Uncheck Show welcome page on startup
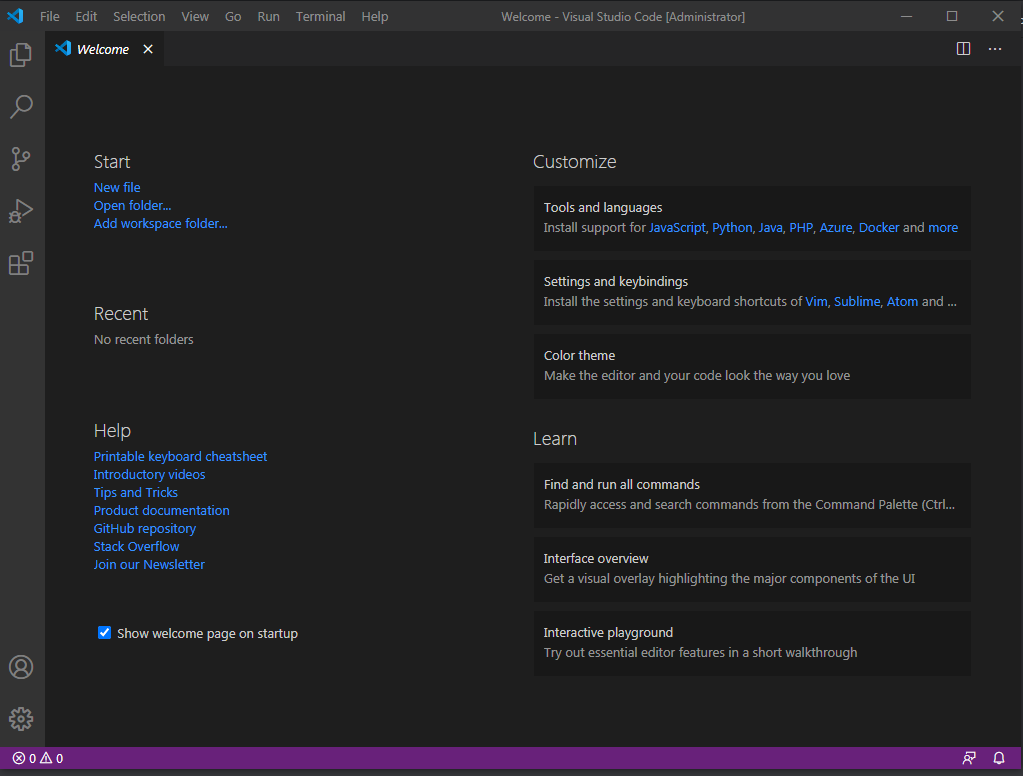 [x=104, y=633]
